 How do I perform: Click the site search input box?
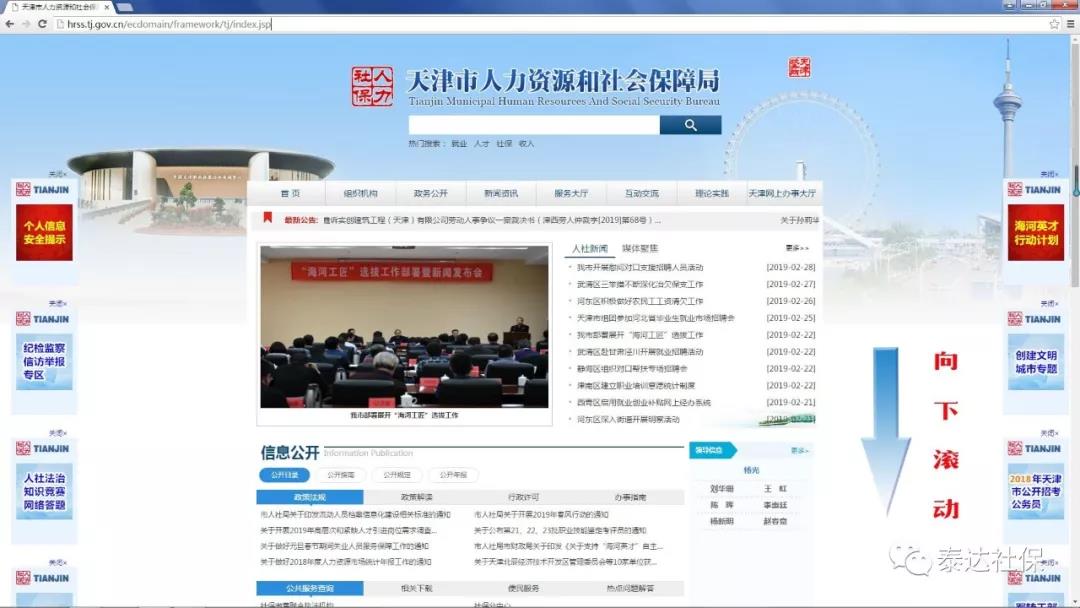pos(534,125)
